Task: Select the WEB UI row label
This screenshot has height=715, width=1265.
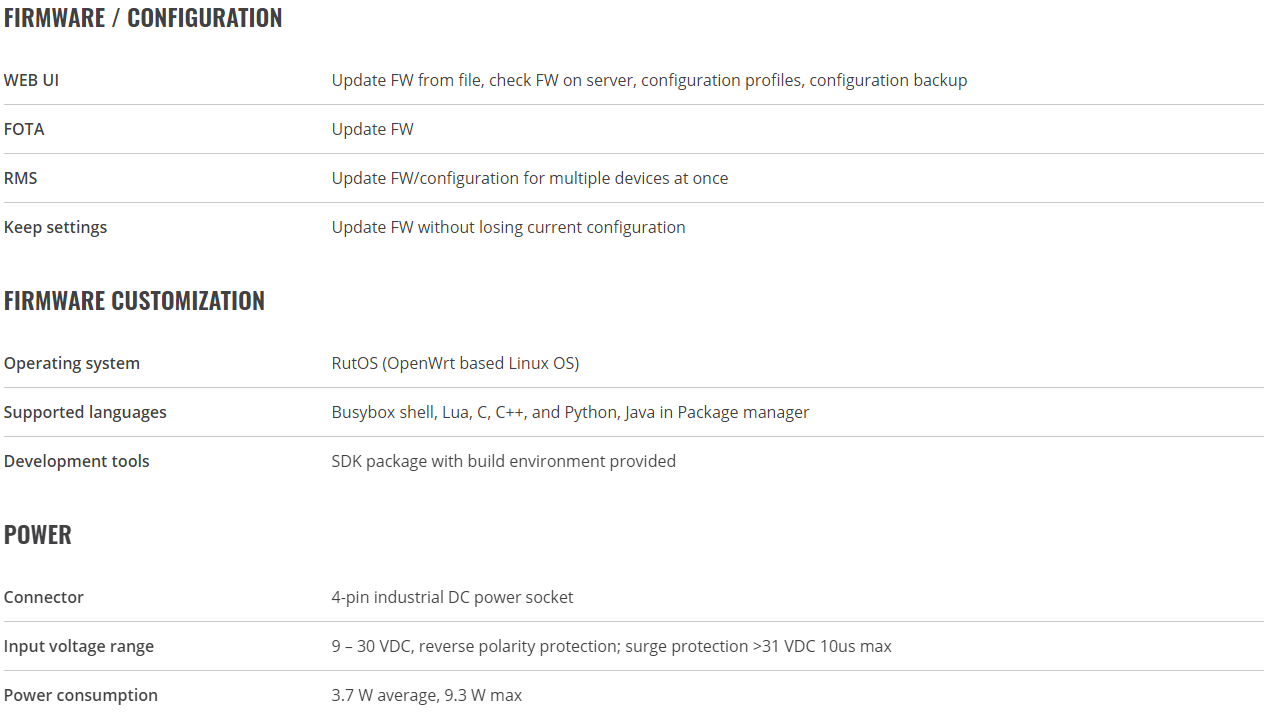Action: 31,80
